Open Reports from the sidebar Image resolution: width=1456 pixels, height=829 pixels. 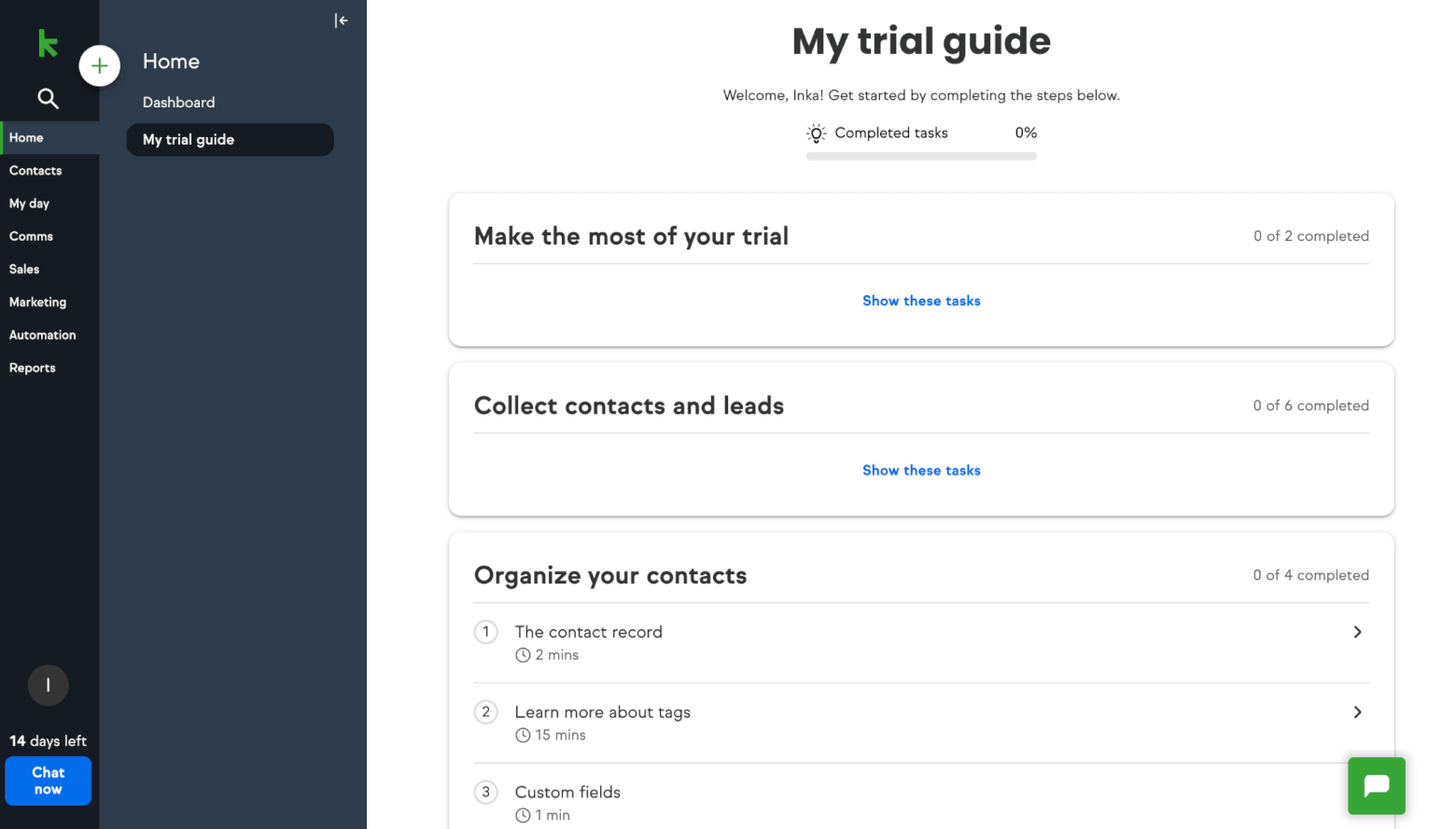click(32, 367)
